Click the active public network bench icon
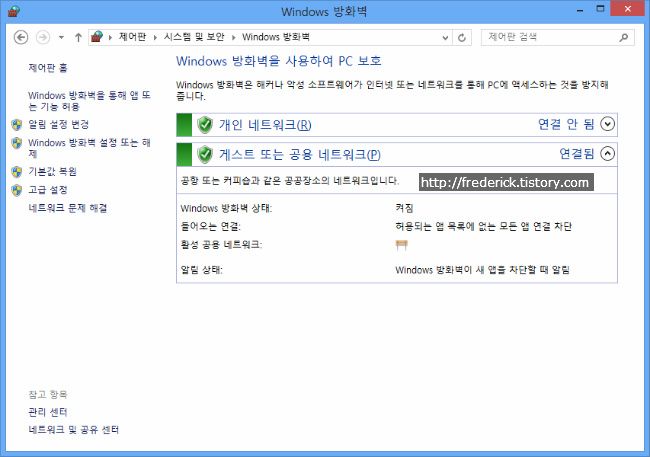The width and height of the screenshot is (650, 457). click(x=402, y=245)
